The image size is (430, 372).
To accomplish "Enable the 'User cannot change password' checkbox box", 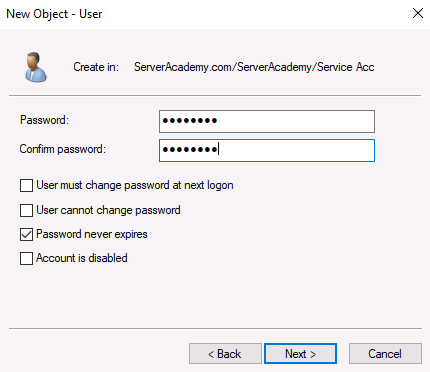I will (x=26, y=210).
